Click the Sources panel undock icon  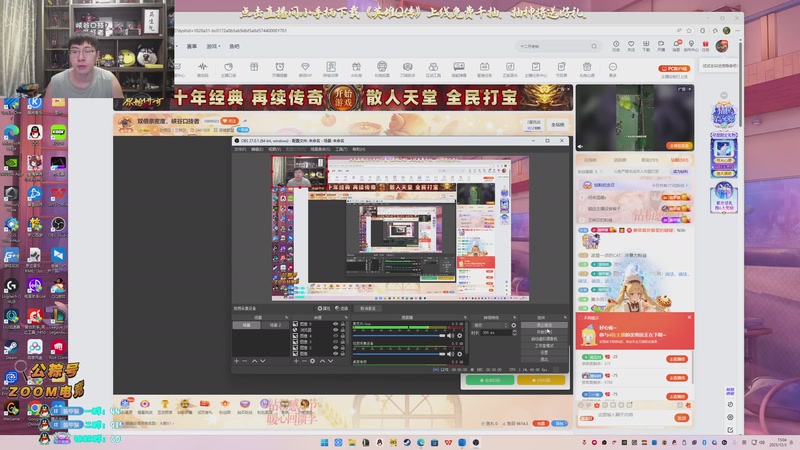pyautogui.click(x=346, y=317)
